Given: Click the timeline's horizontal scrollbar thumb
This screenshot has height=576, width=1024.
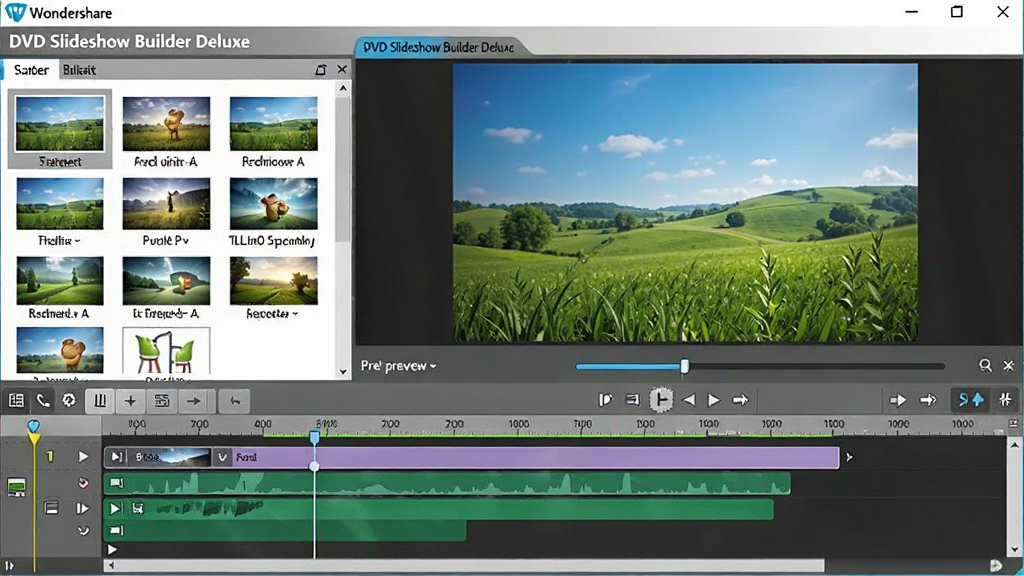Looking at the screenshot, I should [x=470, y=566].
